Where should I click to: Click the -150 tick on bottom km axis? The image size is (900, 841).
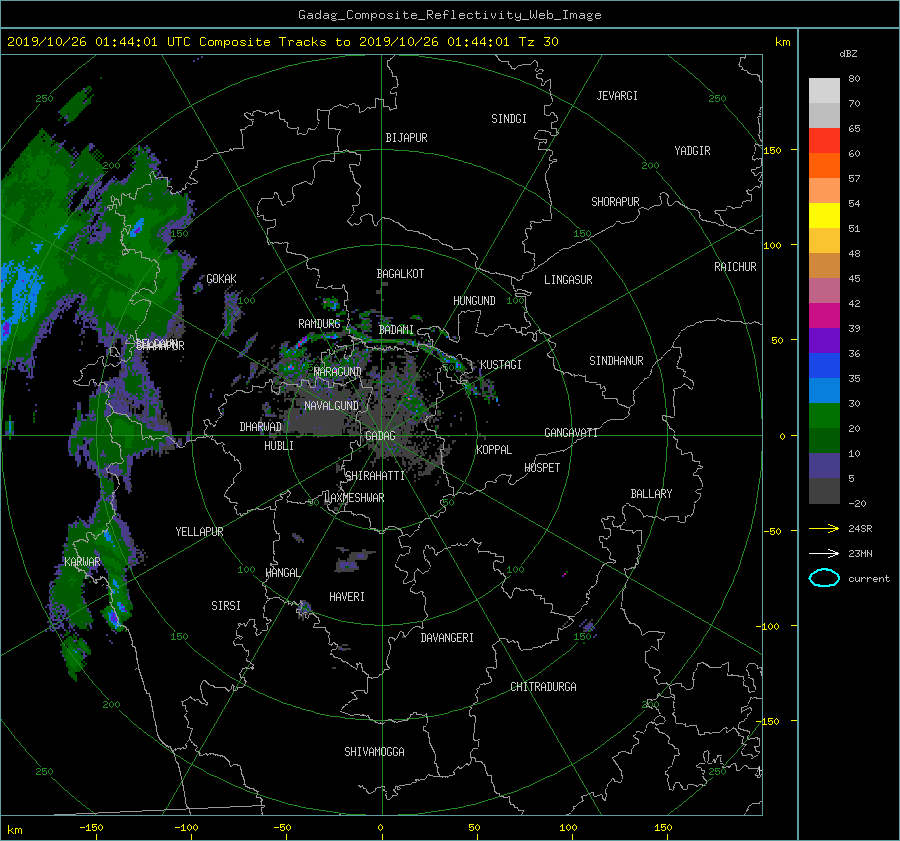tap(91, 827)
